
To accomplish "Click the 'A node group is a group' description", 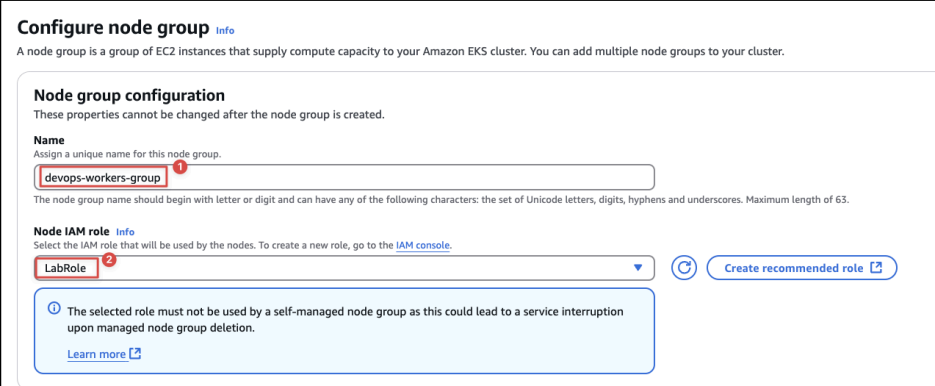I will pos(401,51).
